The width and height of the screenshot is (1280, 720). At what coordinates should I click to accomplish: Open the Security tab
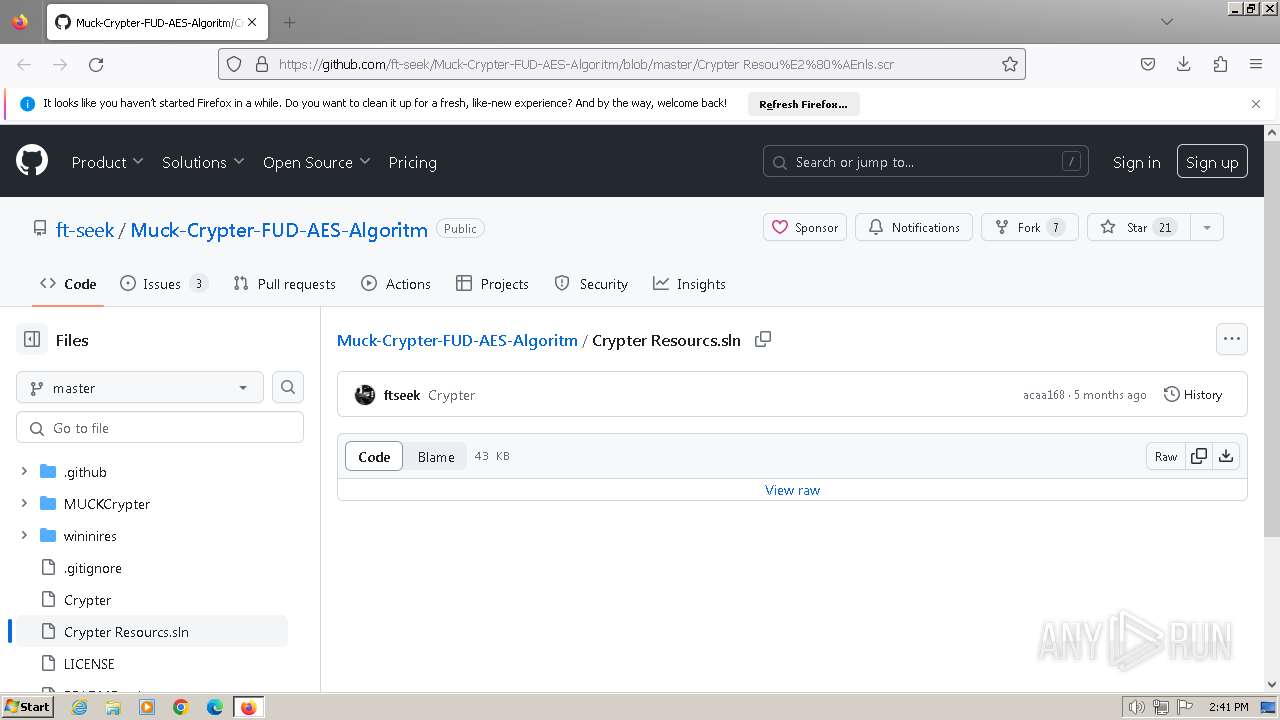[x=591, y=284]
